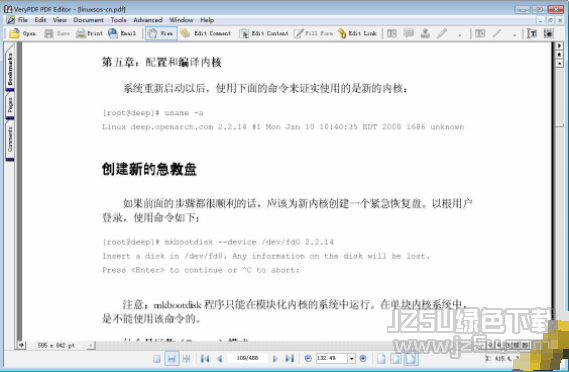Set view to actual size page icon
This screenshot has width=569, height=372.
pyautogui.click(x=381, y=359)
